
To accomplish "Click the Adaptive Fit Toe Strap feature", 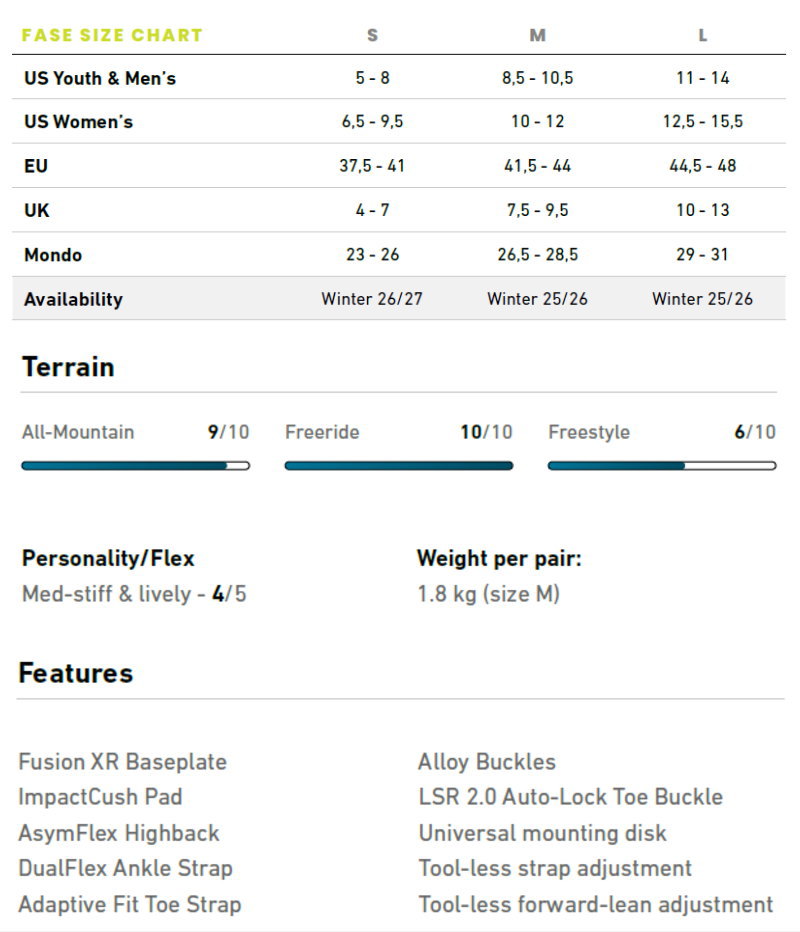I will [130, 904].
